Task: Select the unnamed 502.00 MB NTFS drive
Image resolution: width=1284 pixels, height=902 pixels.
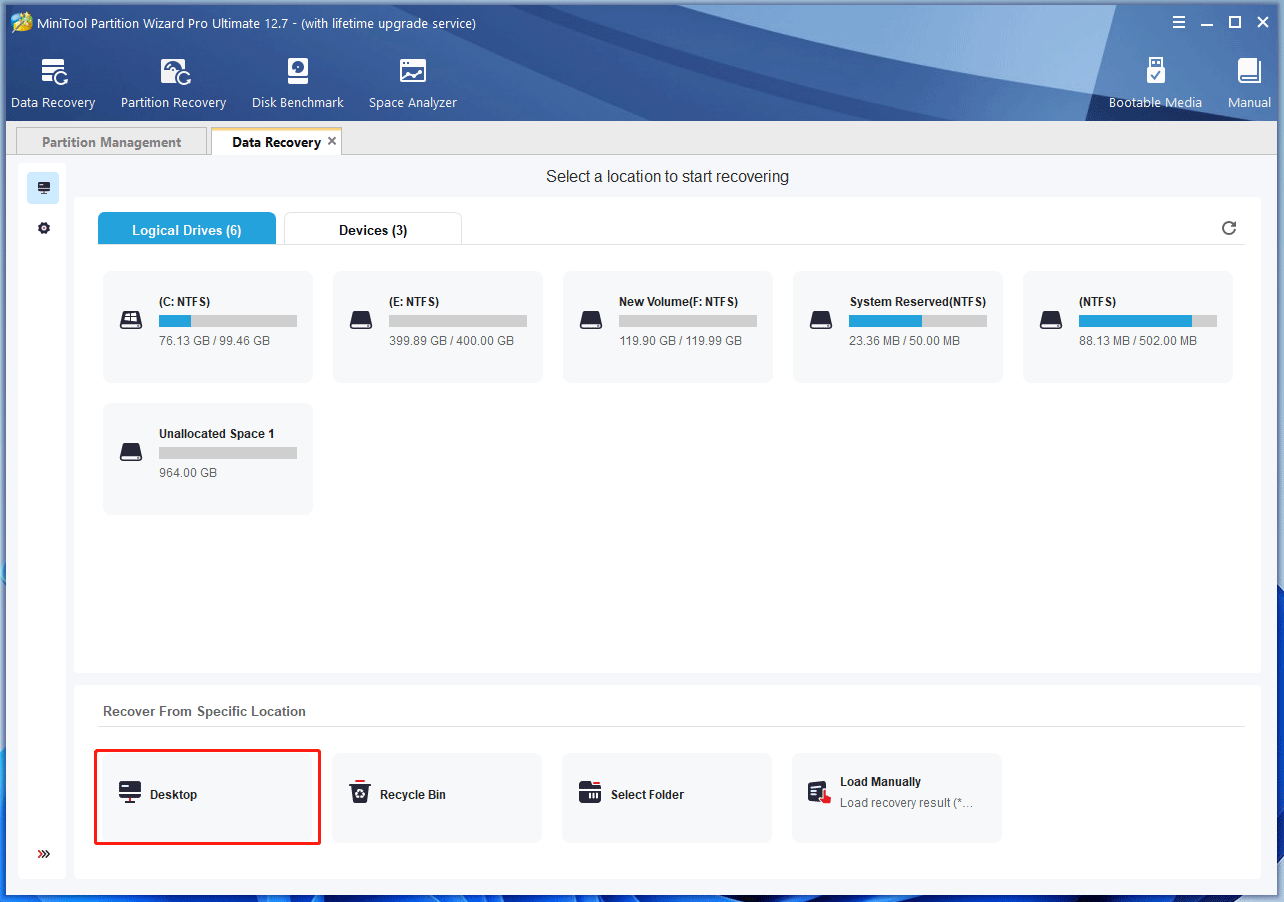Action: point(1128,326)
